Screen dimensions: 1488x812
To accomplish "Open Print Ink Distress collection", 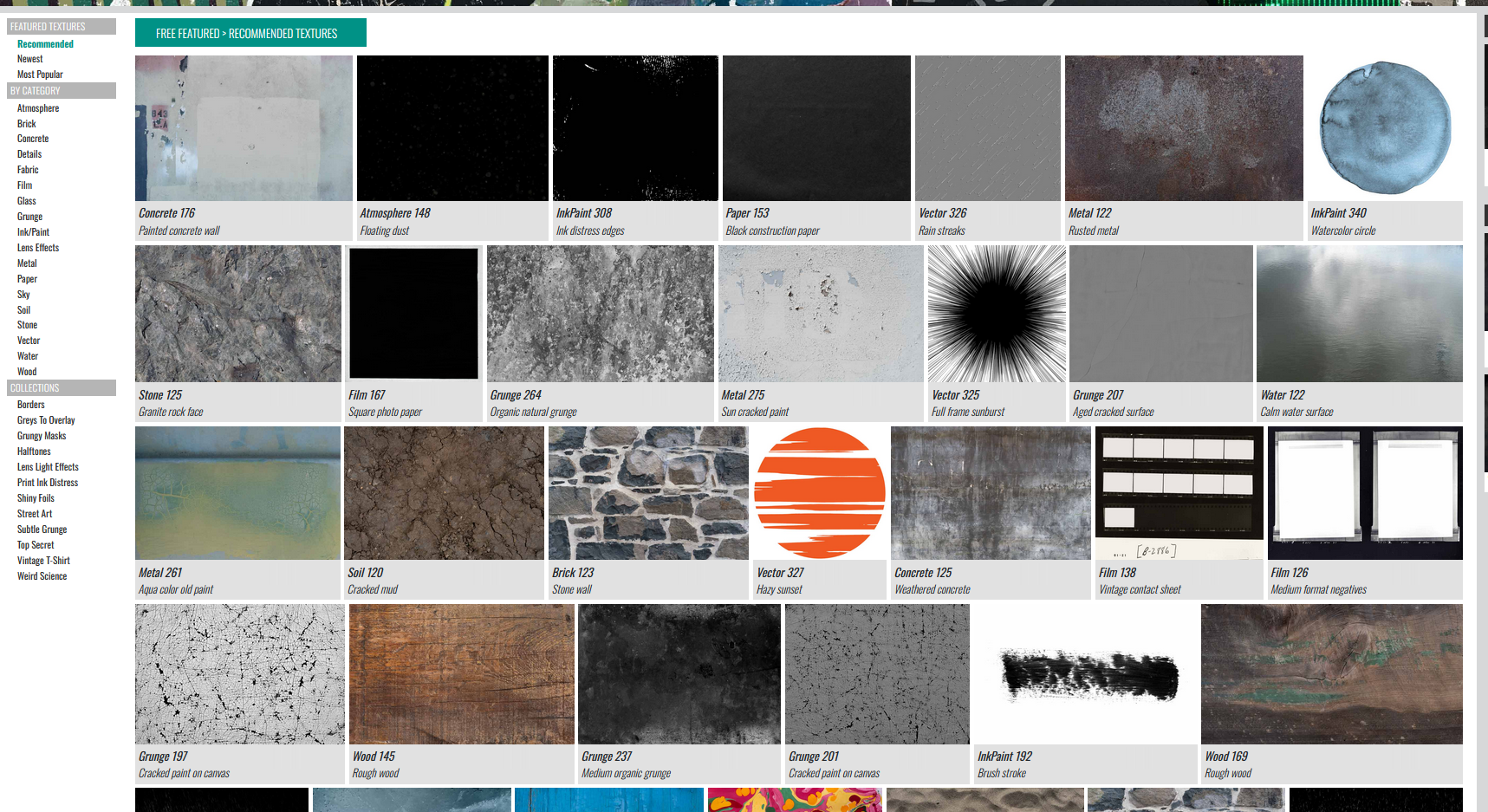I will pyautogui.click(x=48, y=483).
